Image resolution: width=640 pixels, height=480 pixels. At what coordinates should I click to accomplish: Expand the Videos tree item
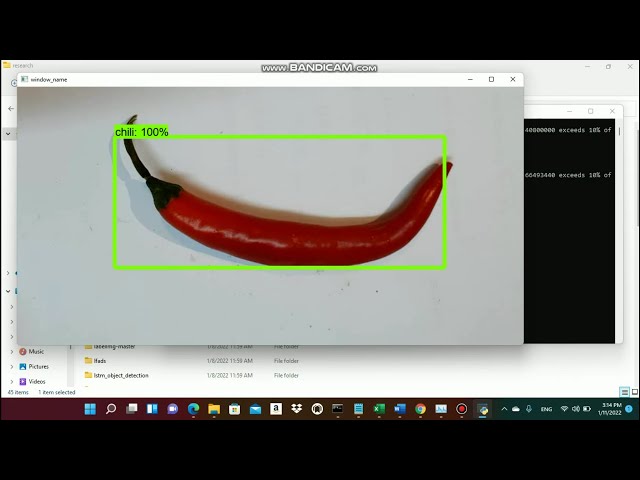[x=11, y=382]
